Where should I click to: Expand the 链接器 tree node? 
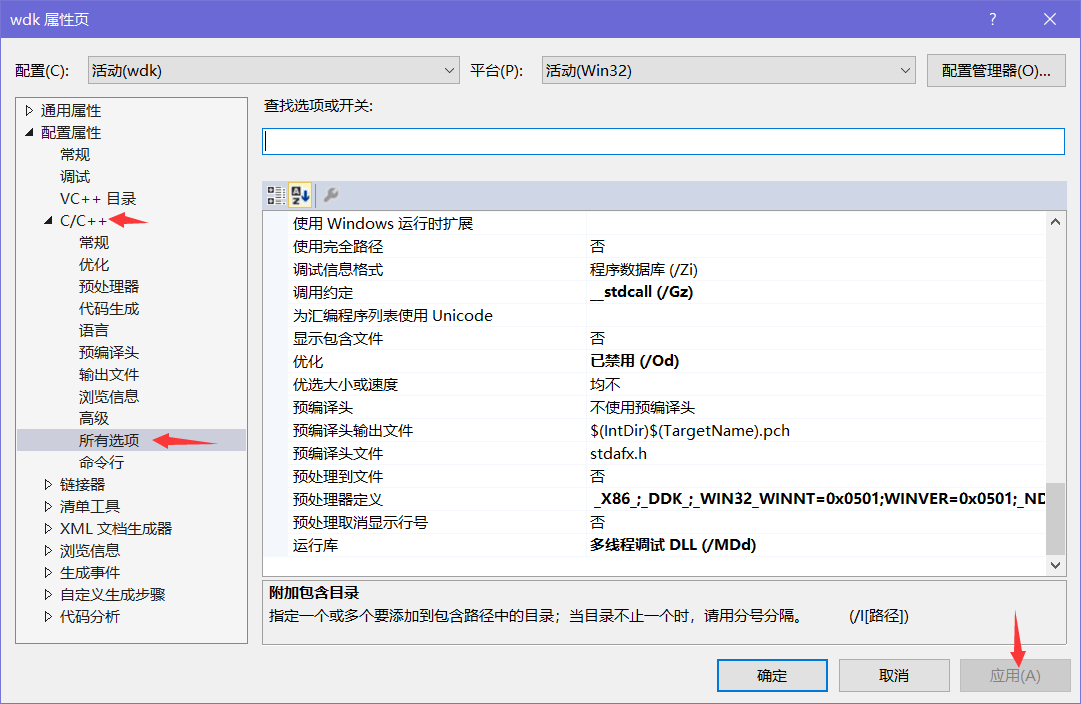coord(48,485)
